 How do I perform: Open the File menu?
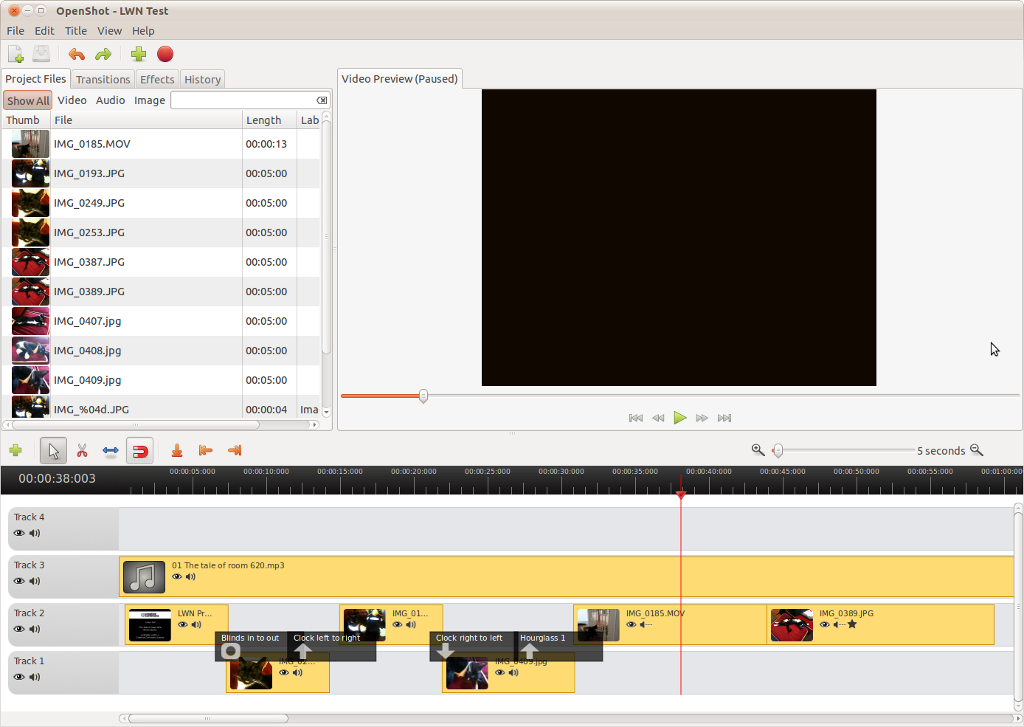click(x=15, y=31)
